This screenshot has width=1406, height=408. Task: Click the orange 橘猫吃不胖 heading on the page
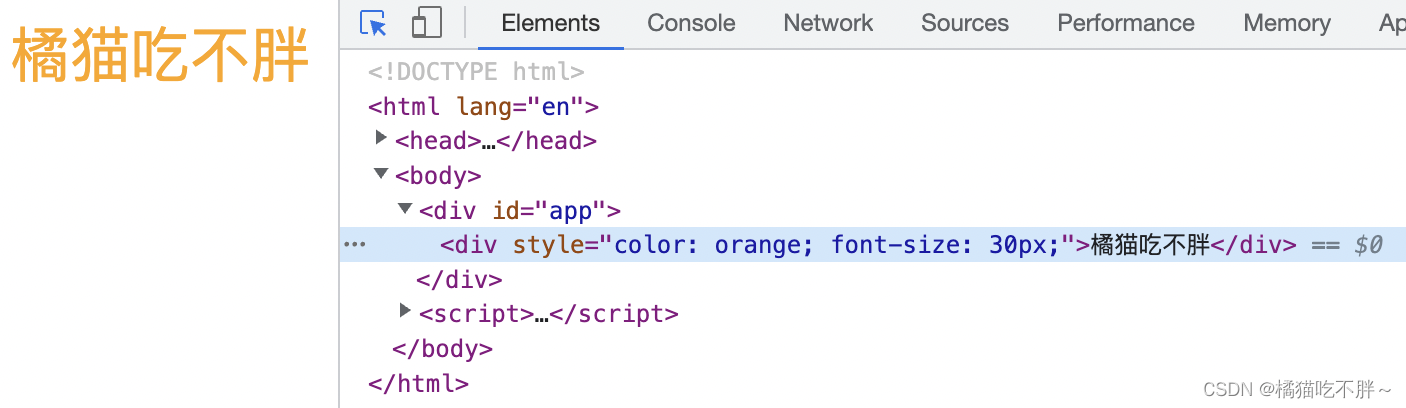[x=160, y=57]
